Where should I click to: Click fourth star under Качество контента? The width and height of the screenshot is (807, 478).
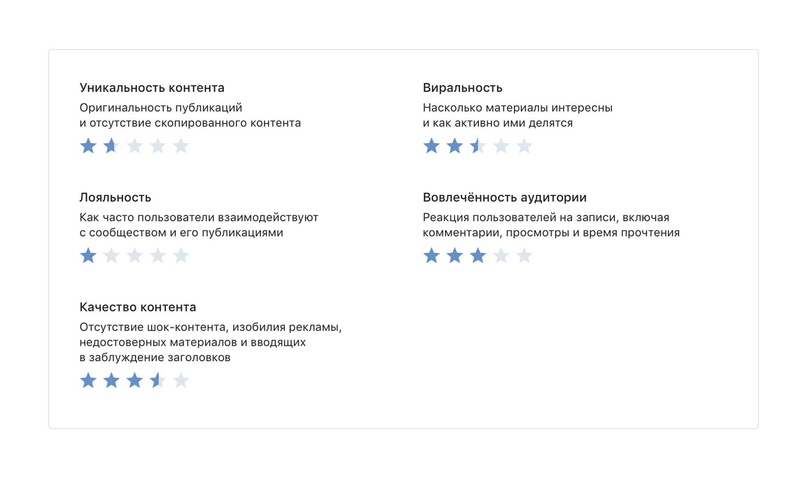157,380
